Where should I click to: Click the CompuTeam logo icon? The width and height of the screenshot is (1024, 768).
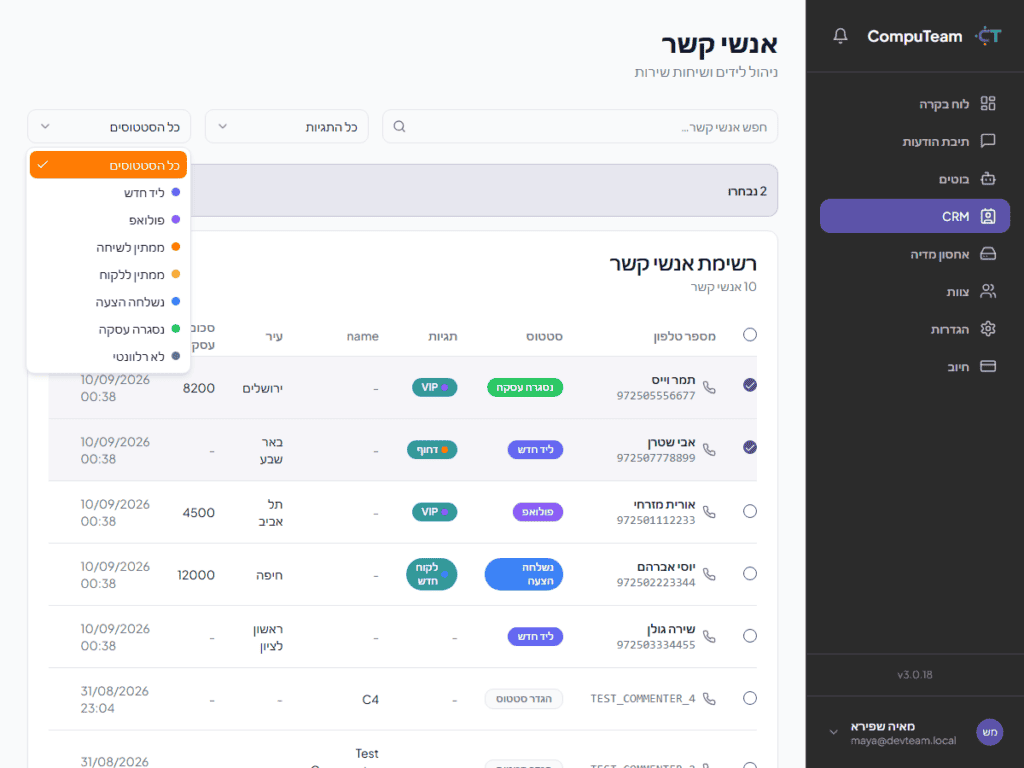point(988,36)
